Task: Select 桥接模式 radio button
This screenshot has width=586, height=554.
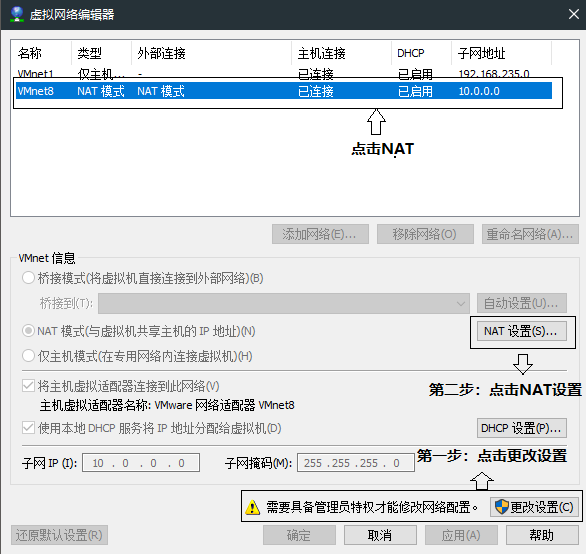Action: coord(28,278)
